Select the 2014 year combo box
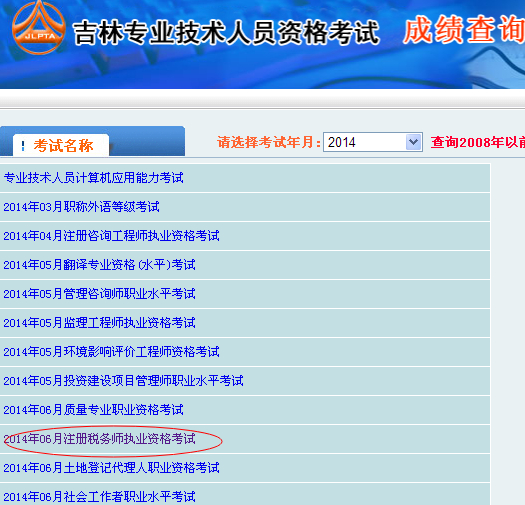 click(372, 142)
